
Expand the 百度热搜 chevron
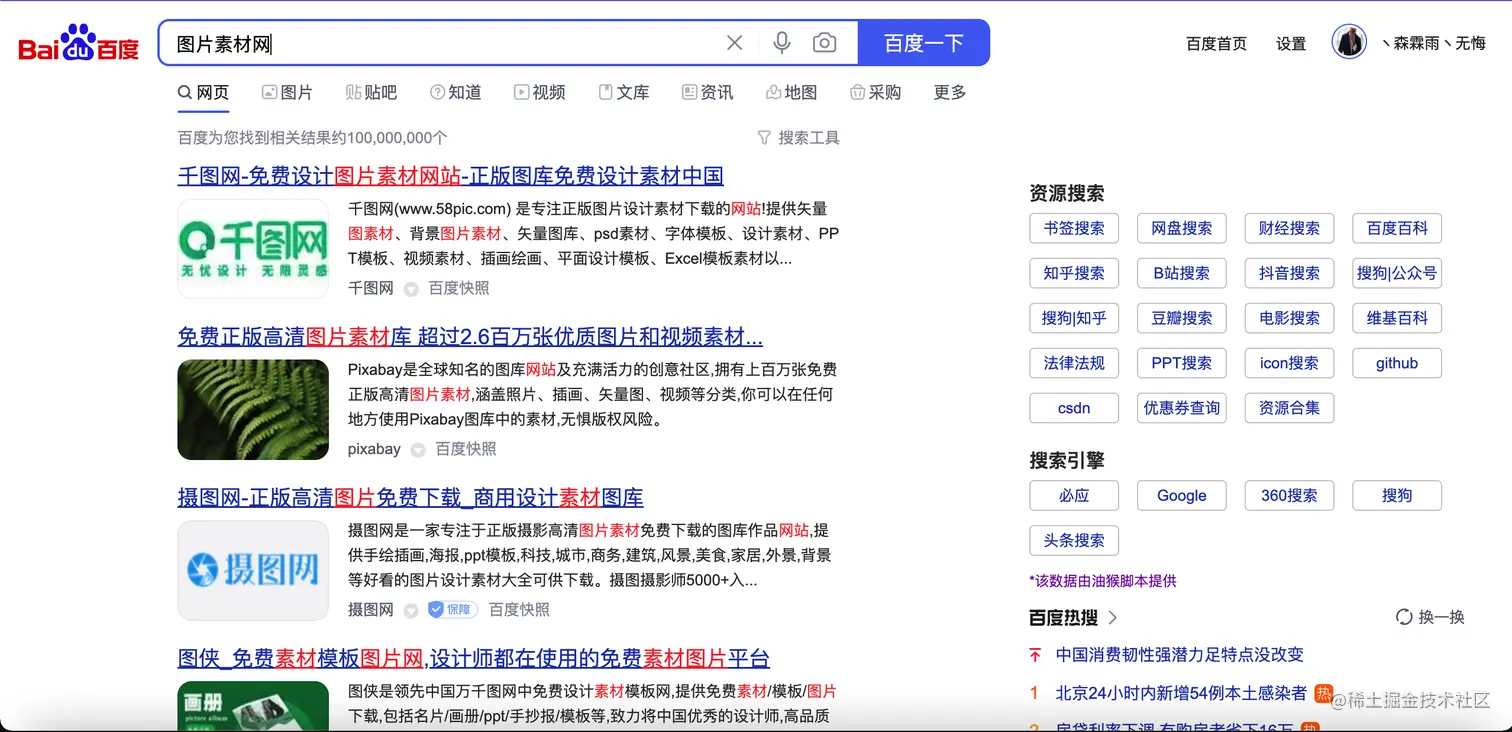point(1113,618)
